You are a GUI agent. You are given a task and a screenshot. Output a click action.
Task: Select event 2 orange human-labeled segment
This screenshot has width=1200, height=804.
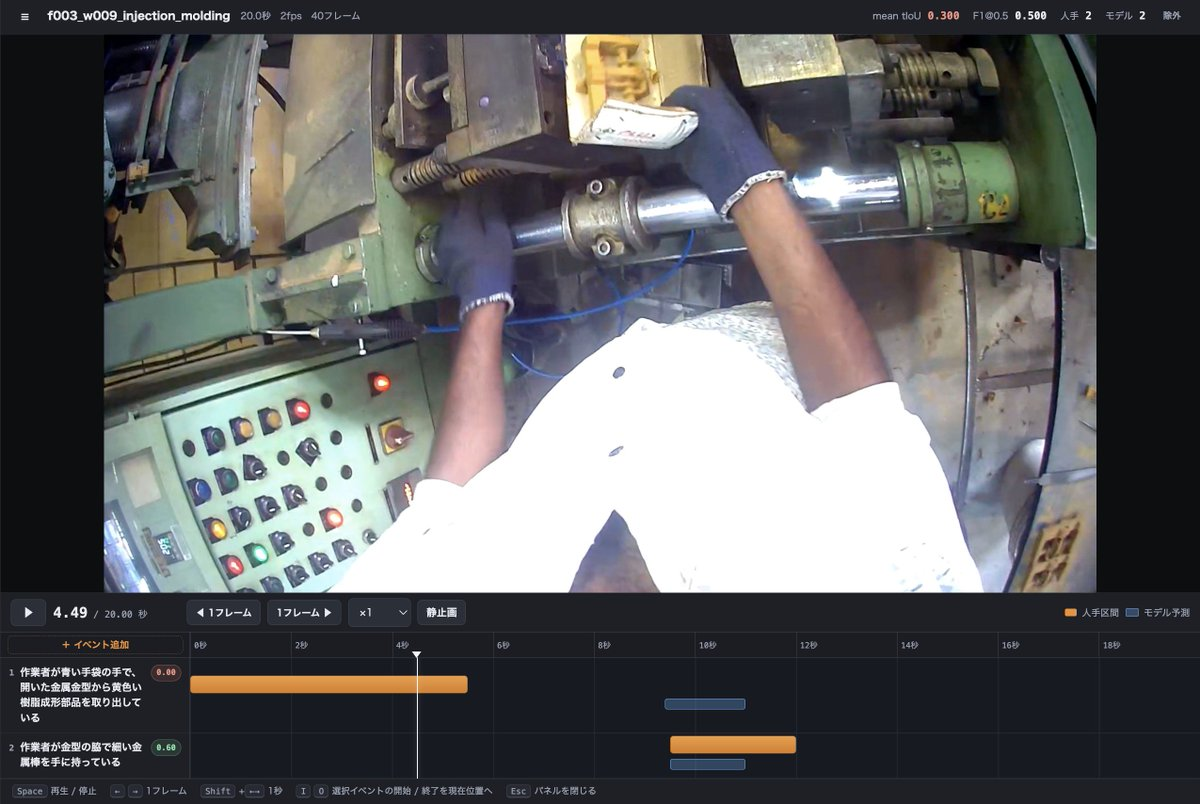(x=733, y=744)
